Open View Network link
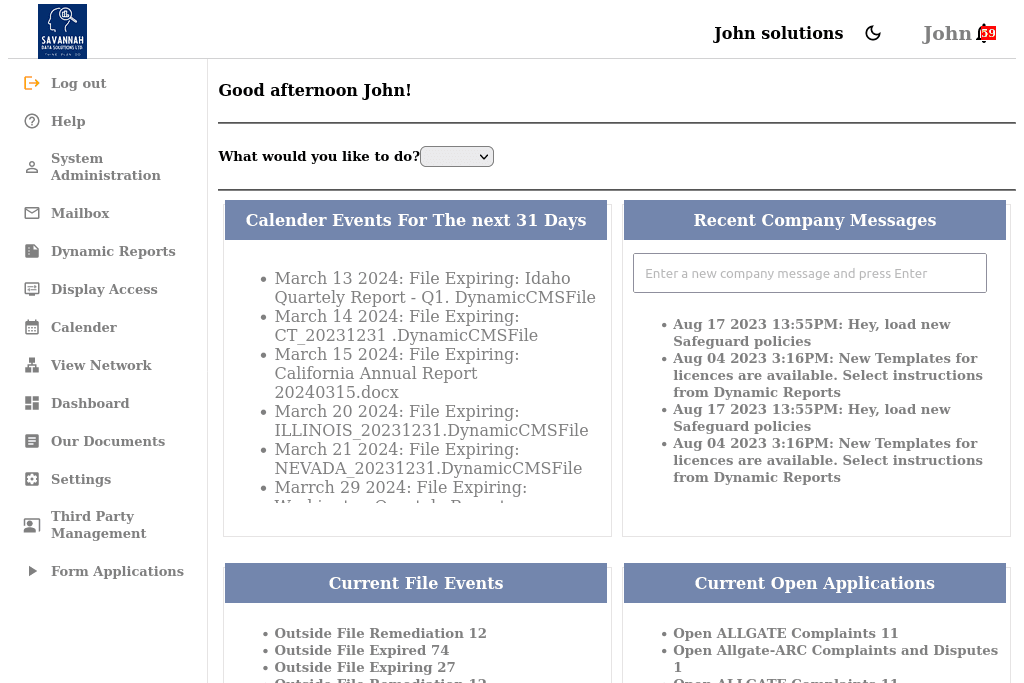This screenshot has width=1024, height=683. click(x=101, y=365)
